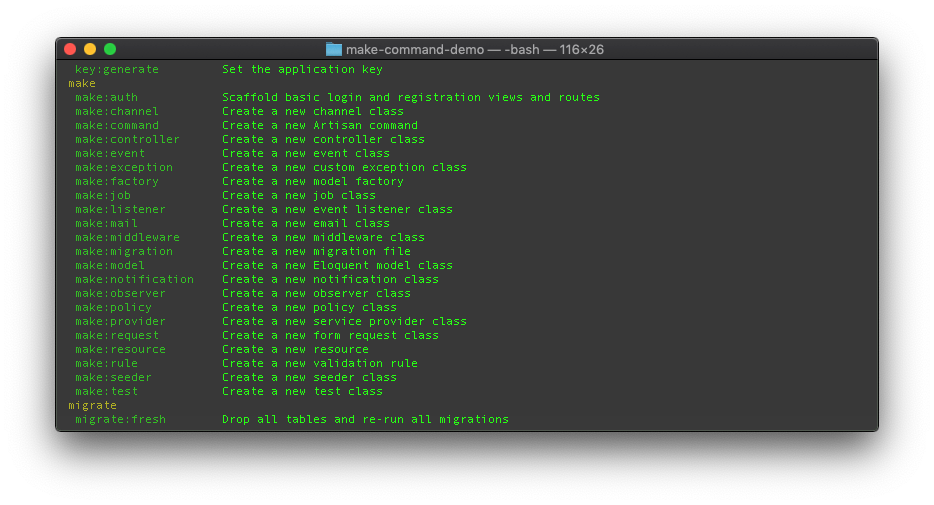Click 'Create a new observer class' text
934x505 pixels.
pyautogui.click(x=317, y=293)
